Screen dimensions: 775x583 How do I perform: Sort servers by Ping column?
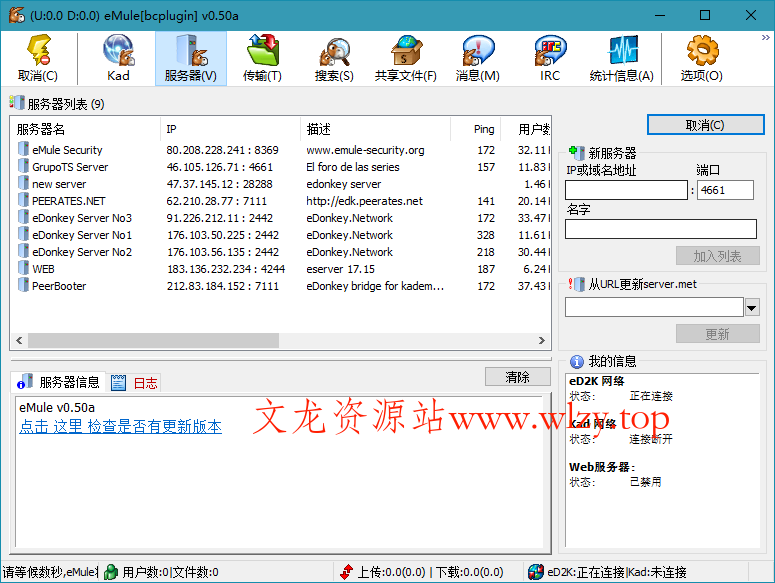pos(476,129)
